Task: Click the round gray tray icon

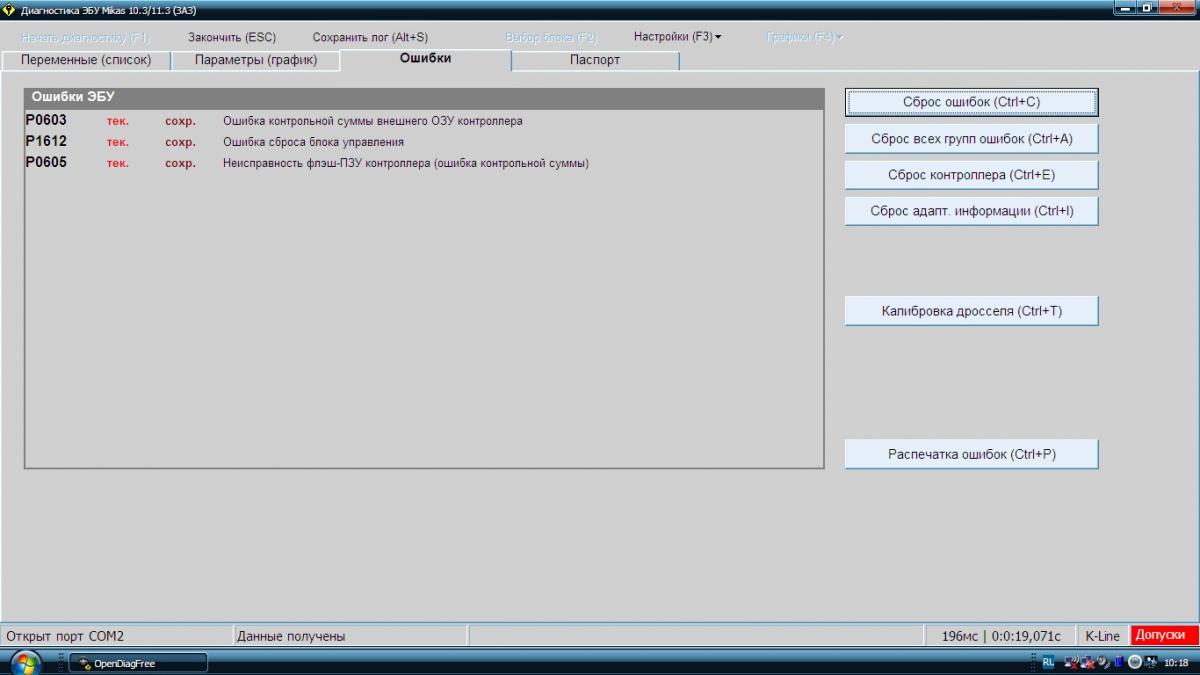Action: click(x=1135, y=662)
